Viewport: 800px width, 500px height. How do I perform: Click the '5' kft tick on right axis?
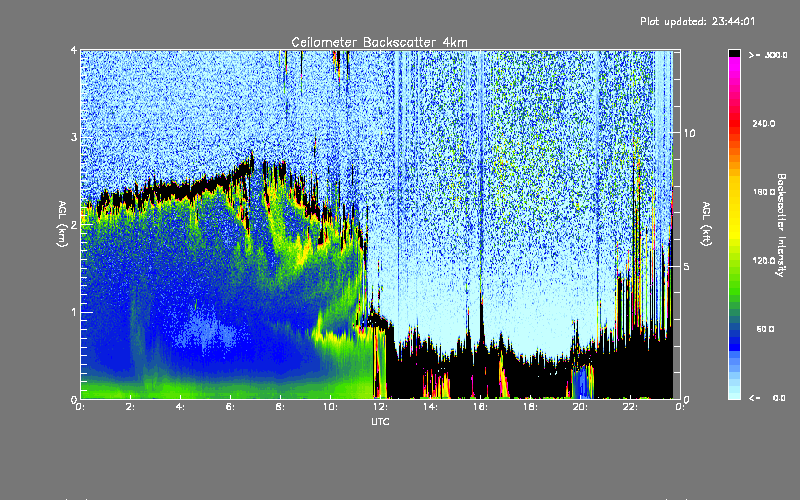point(687,267)
